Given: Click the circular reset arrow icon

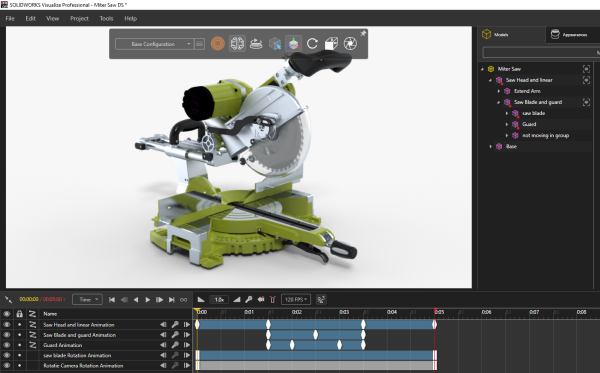Looking at the screenshot, I should [x=312, y=44].
